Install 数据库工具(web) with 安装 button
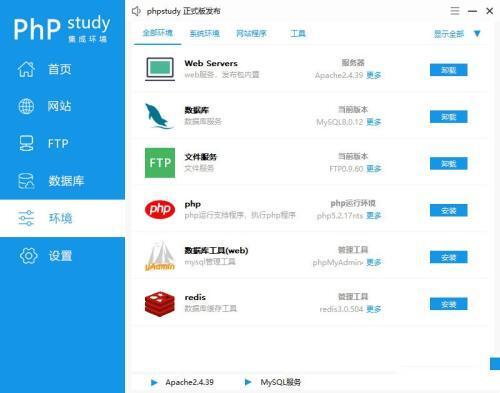This screenshot has width=500, height=393. (x=449, y=257)
